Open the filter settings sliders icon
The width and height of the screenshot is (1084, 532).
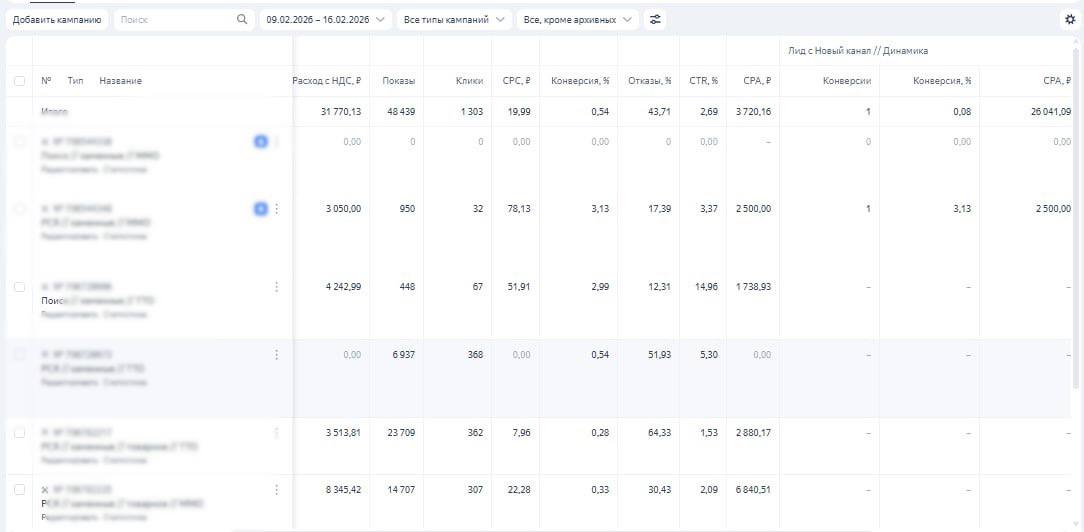click(x=655, y=19)
